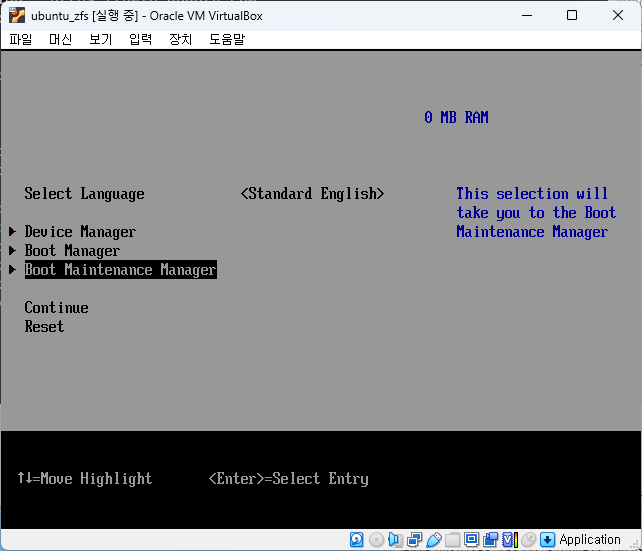
Task: Click the Application host key indicator
Action: pyautogui.click(x=589, y=539)
